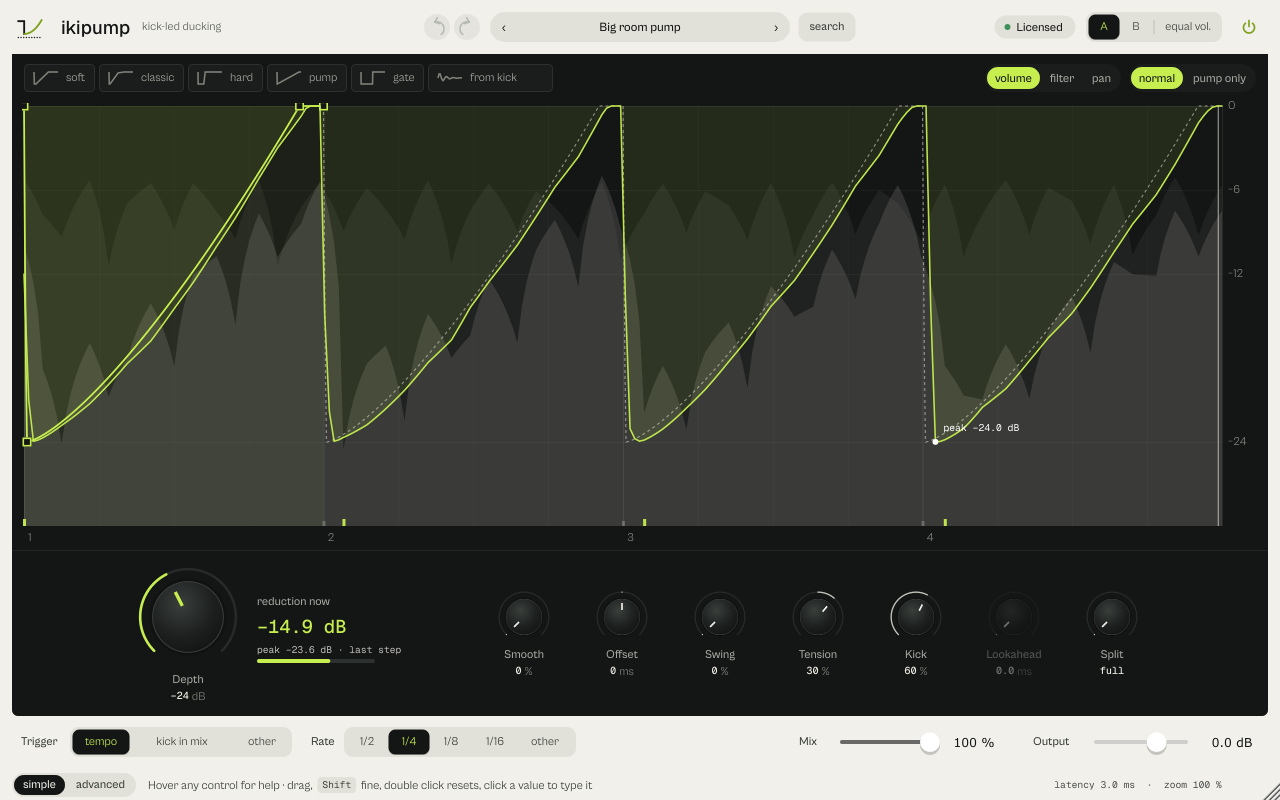Open other rate options
Viewport: 1280px width, 800px height.
click(545, 742)
